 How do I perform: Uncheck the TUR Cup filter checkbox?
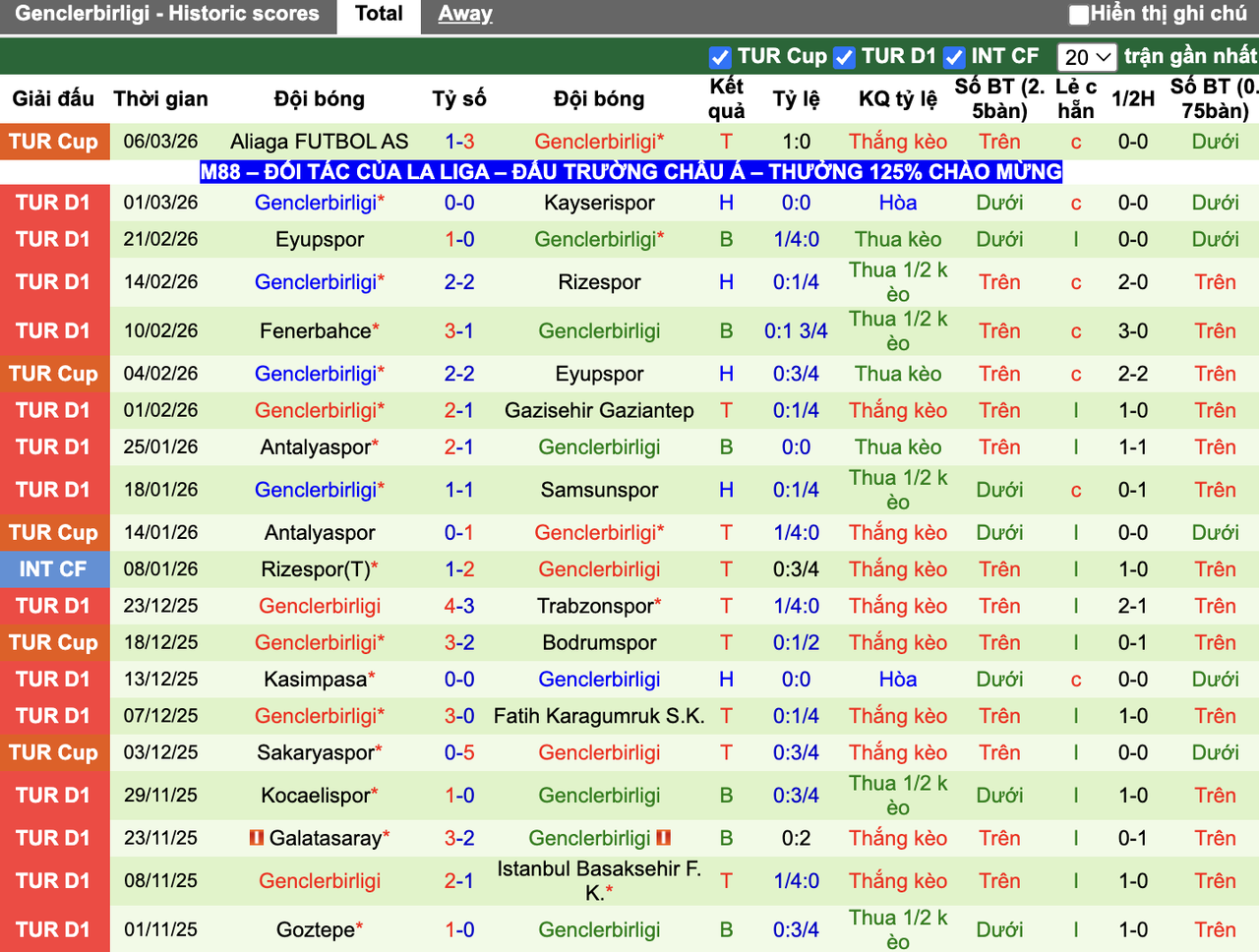coord(720,57)
